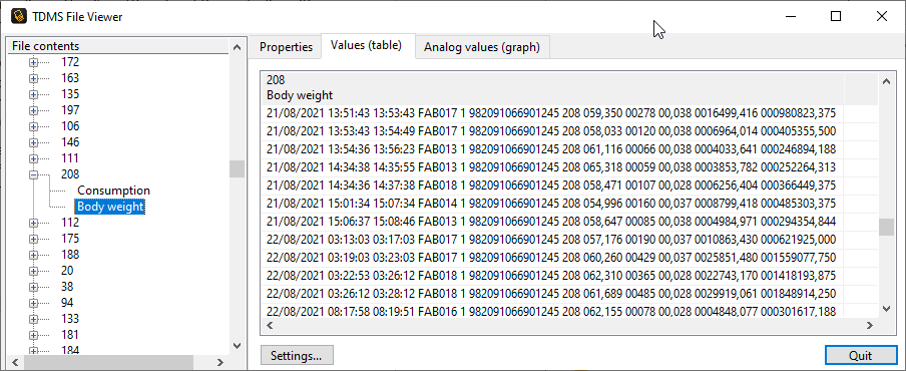Expand the 112 group node
This screenshot has height=371, width=906.
point(34,222)
